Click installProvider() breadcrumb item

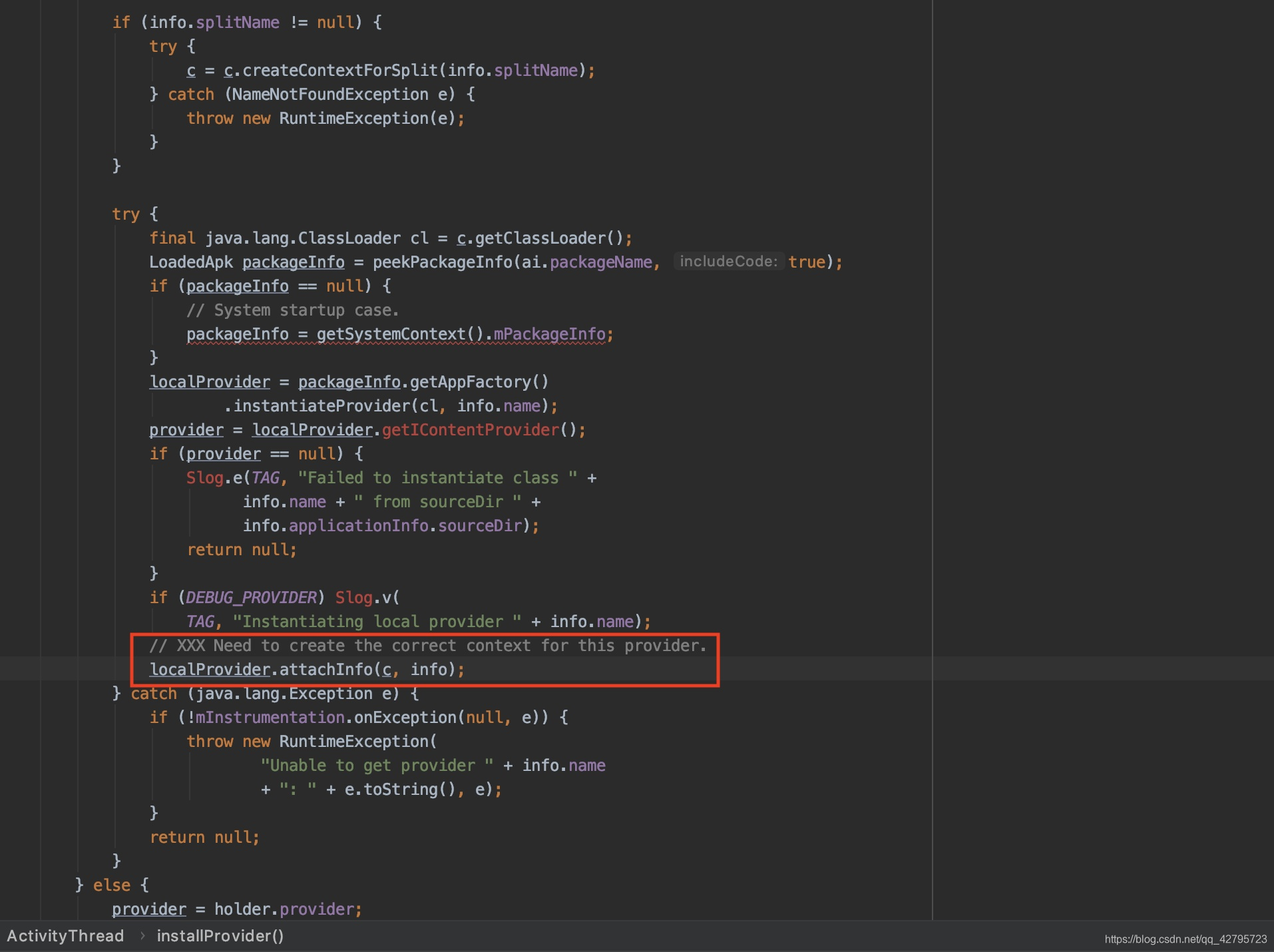pos(220,936)
